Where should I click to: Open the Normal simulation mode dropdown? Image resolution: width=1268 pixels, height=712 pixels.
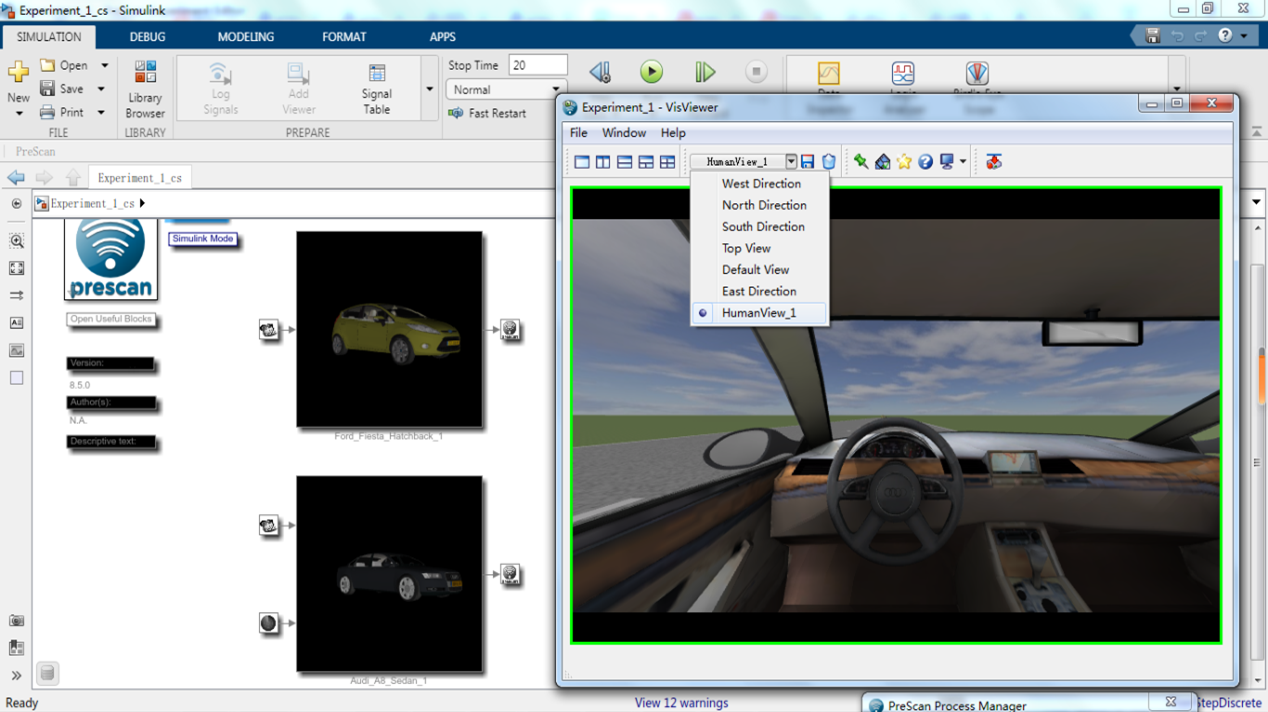(505, 90)
